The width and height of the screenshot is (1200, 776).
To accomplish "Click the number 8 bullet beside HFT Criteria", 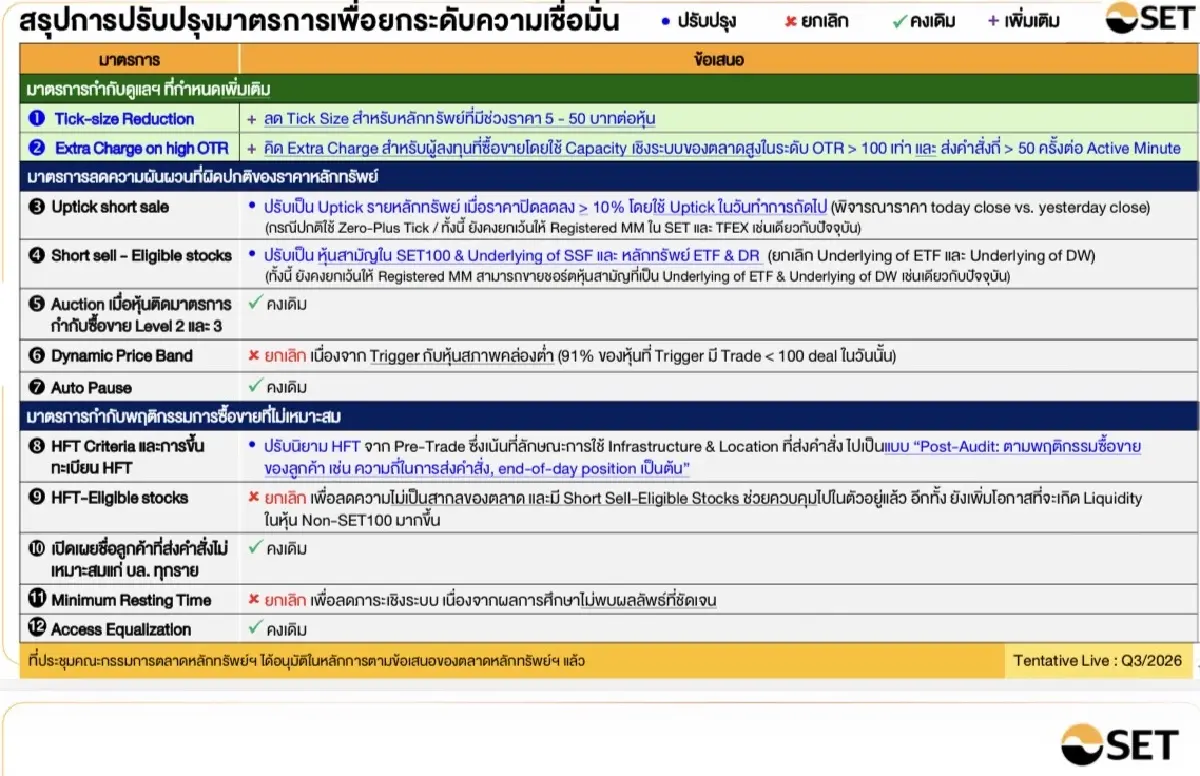I will click(37, 446).
